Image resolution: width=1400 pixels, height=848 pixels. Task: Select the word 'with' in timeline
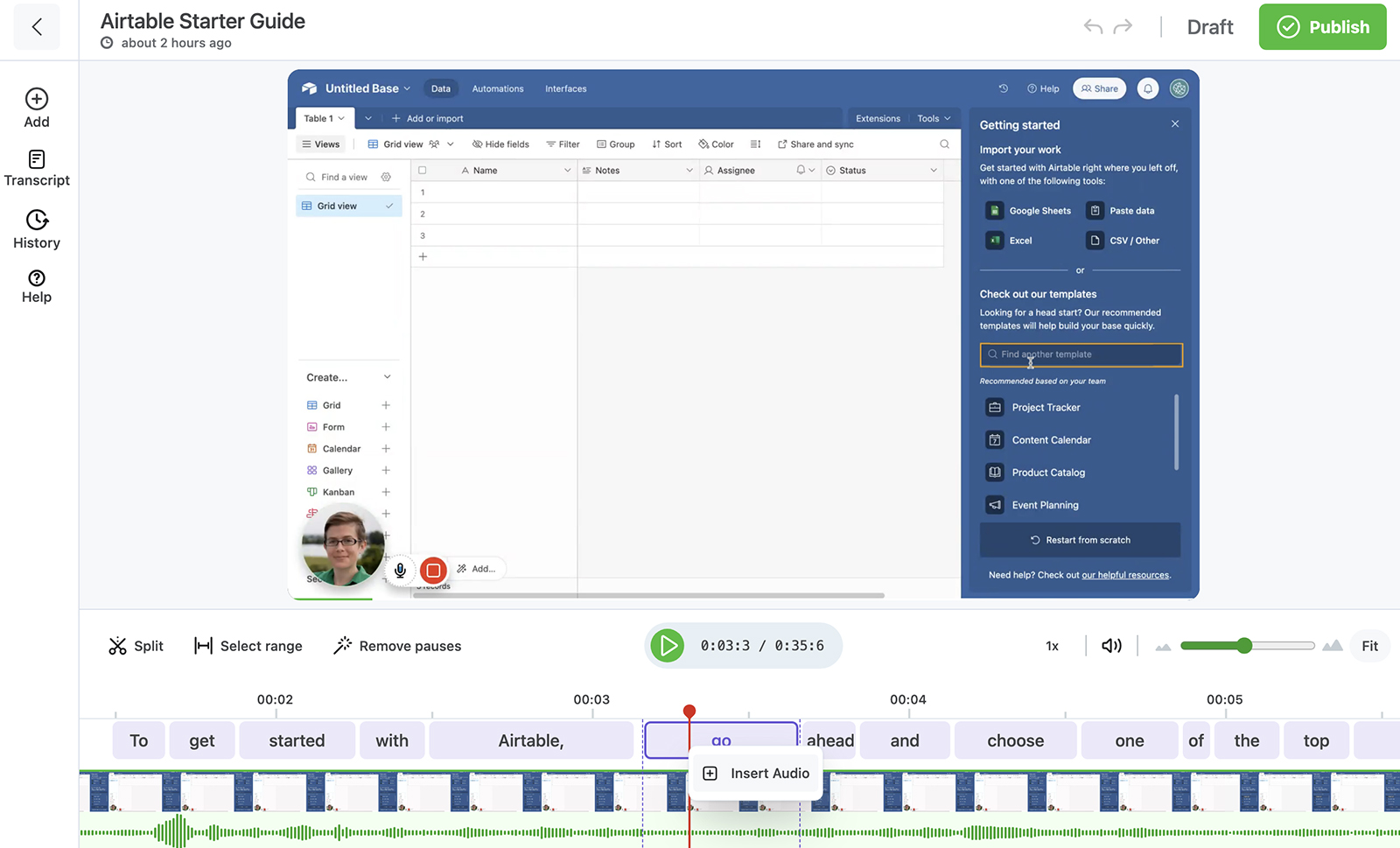pos(392,740)
